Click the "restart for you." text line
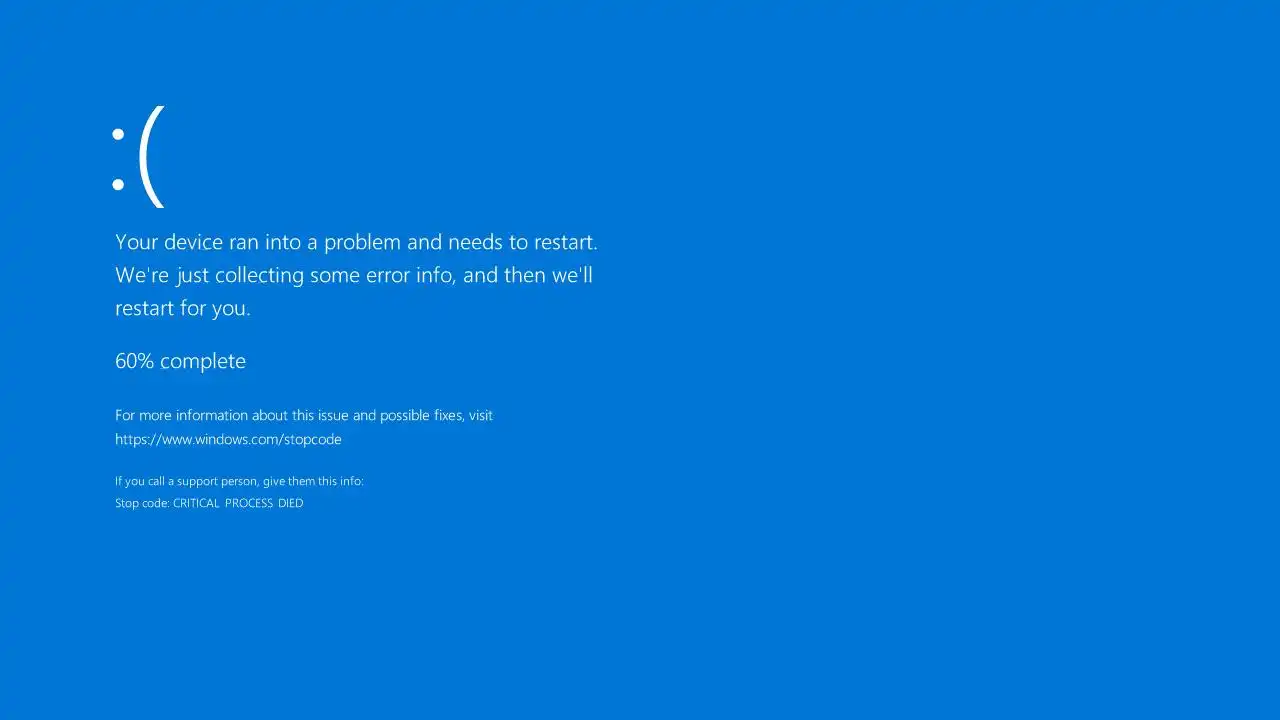 click(x=183, y=308)
